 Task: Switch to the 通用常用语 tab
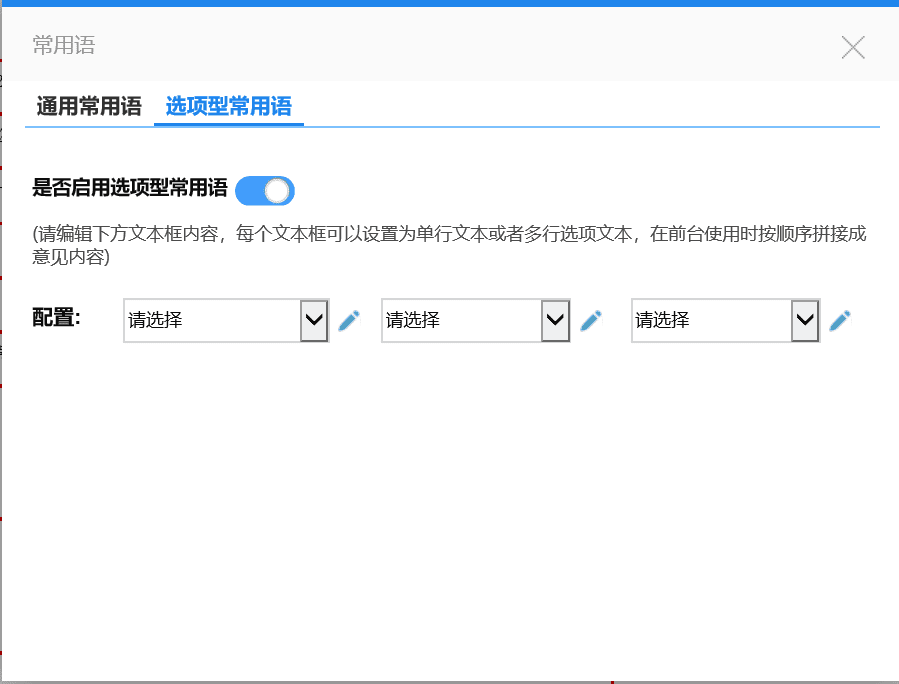(x=89, y=107)
